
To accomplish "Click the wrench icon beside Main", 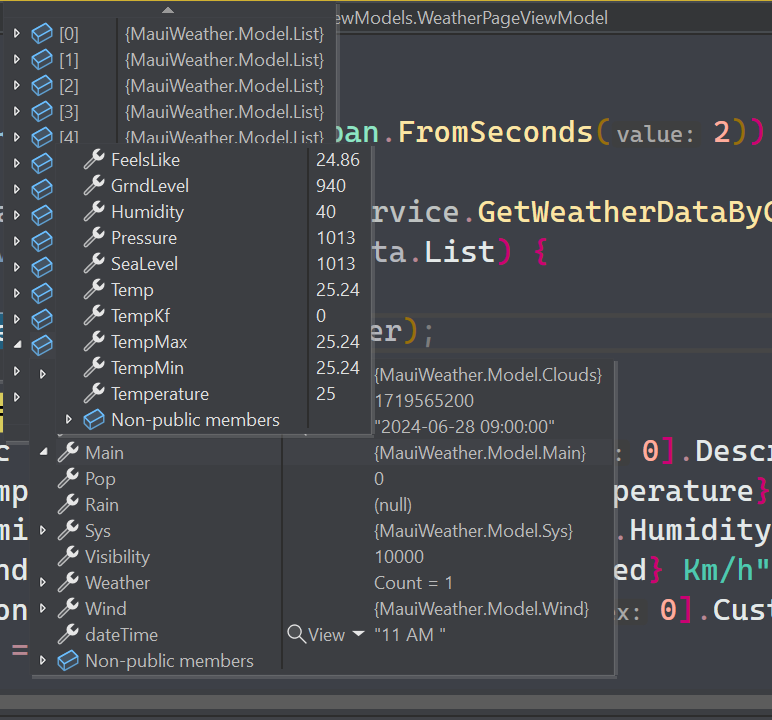I will pyautogui.click(x=68, y=452).
